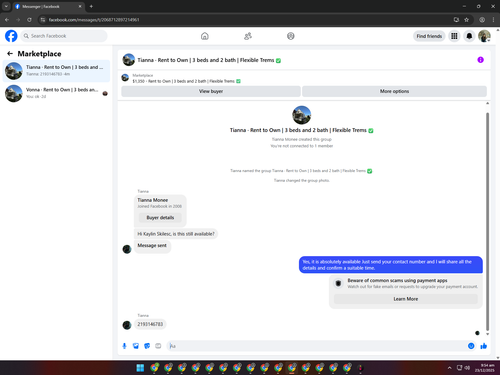Open the emoji picker in message box
The image size is (500, 375).
tap(471, 346)
